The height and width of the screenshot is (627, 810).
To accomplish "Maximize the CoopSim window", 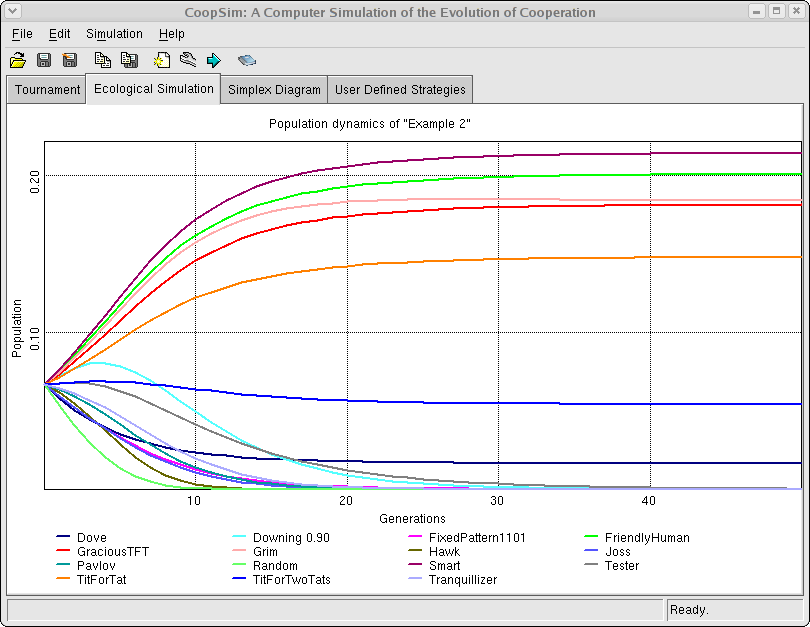I will [x=776, y=12].
